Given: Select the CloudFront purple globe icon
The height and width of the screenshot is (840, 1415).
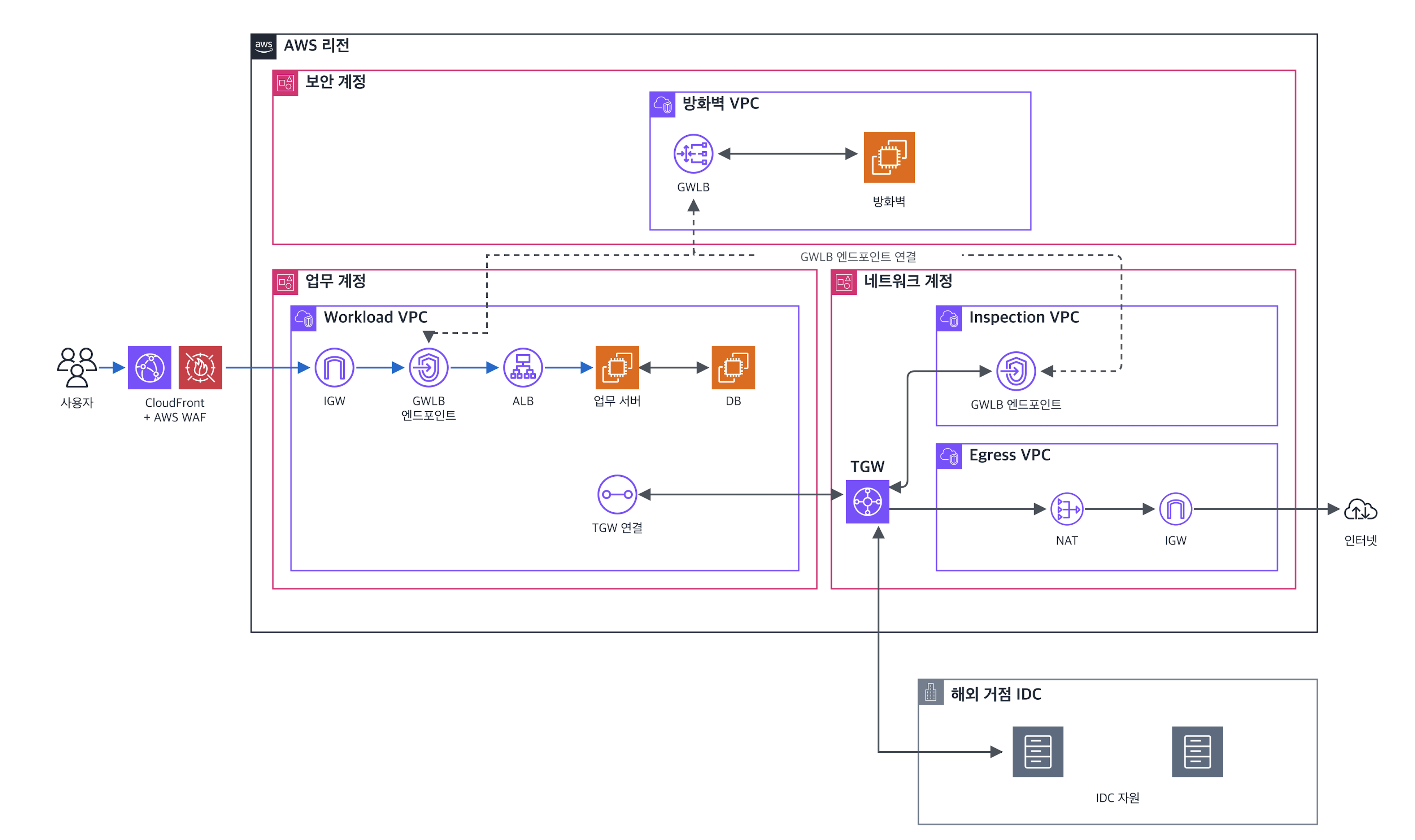Looking at the screenshot, I should 149,367.
